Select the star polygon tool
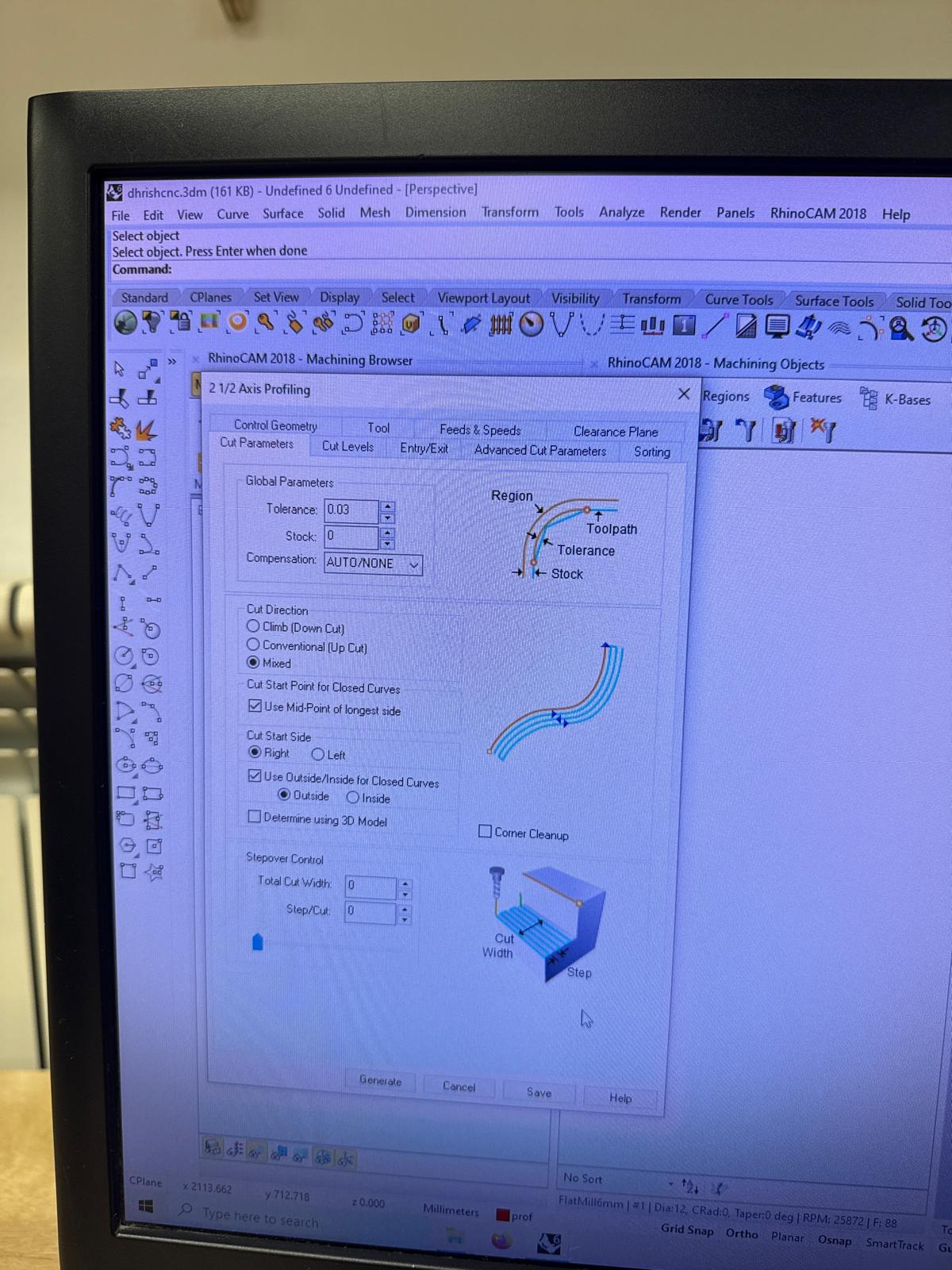The image size is (952, 1270). click(x=155, y=872)
